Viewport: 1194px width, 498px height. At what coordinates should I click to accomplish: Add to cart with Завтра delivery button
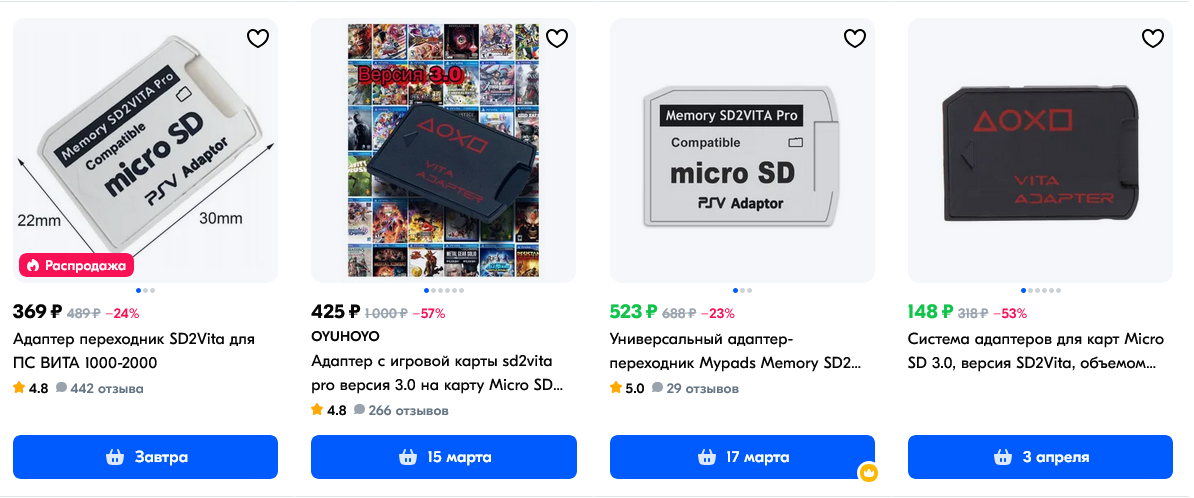(145, 457)
